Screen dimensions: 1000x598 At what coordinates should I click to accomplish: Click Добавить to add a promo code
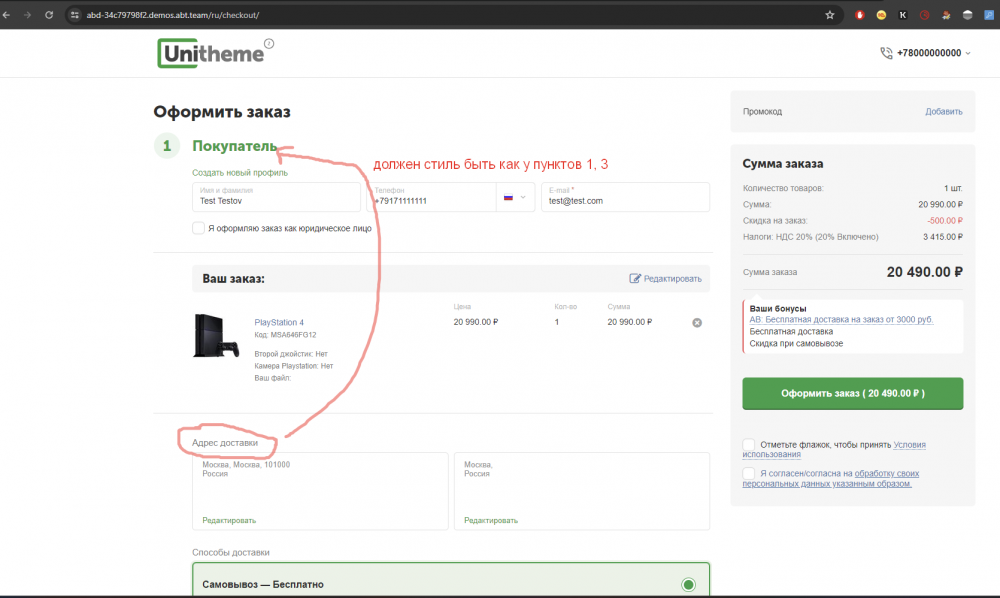pos(943,112)
